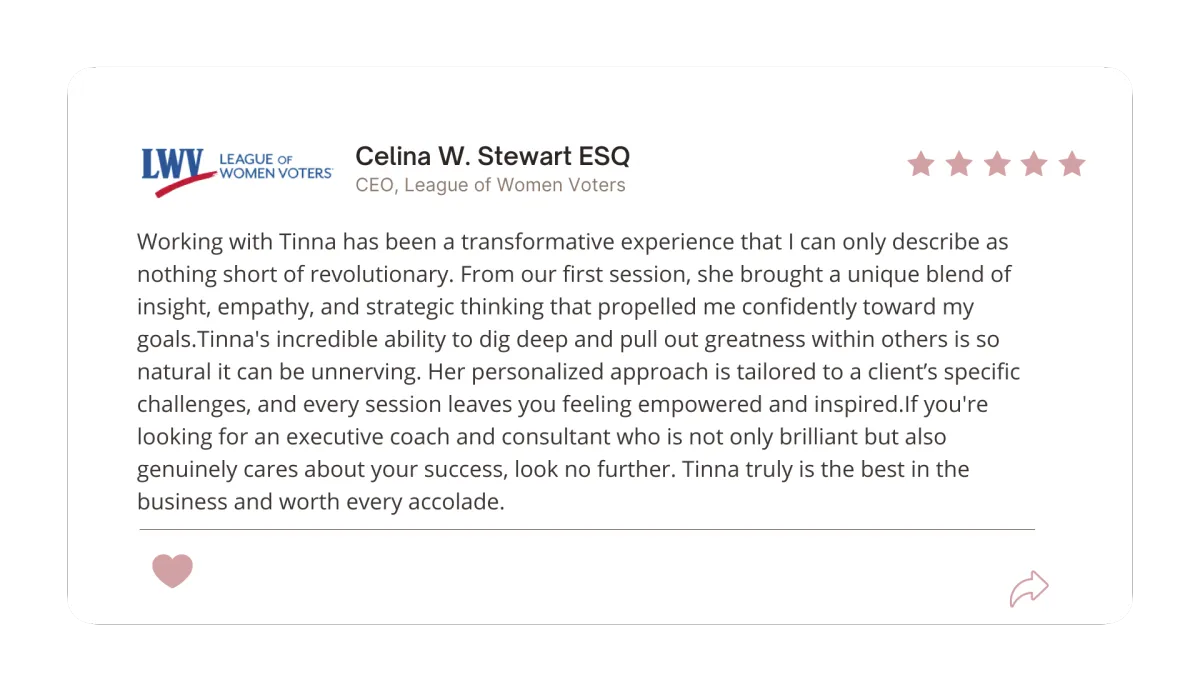Image resolution: width=1200 pixels, height=675 pixels.
Task: Open reviewer name Celina W. Stewart ESQ
Action: (x=493, y=157)
